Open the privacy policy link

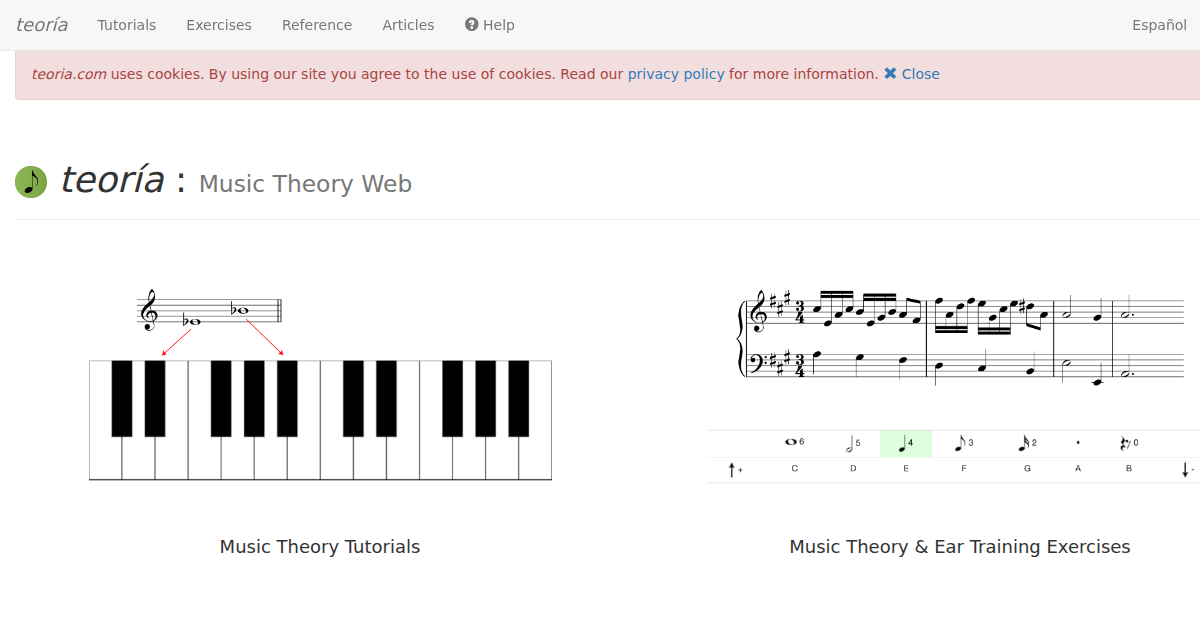[x=676, y=74]
